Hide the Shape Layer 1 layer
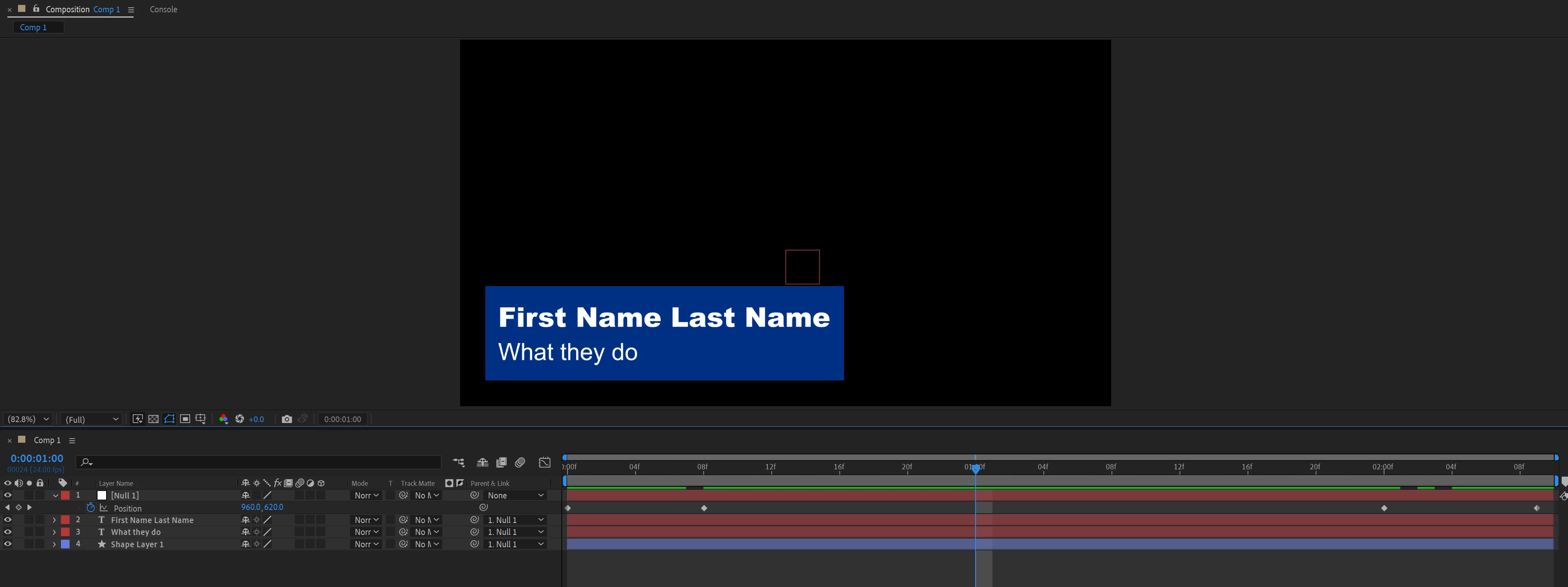The height and width of the screenshot is (587, 1568). click(x=7, y=544)
